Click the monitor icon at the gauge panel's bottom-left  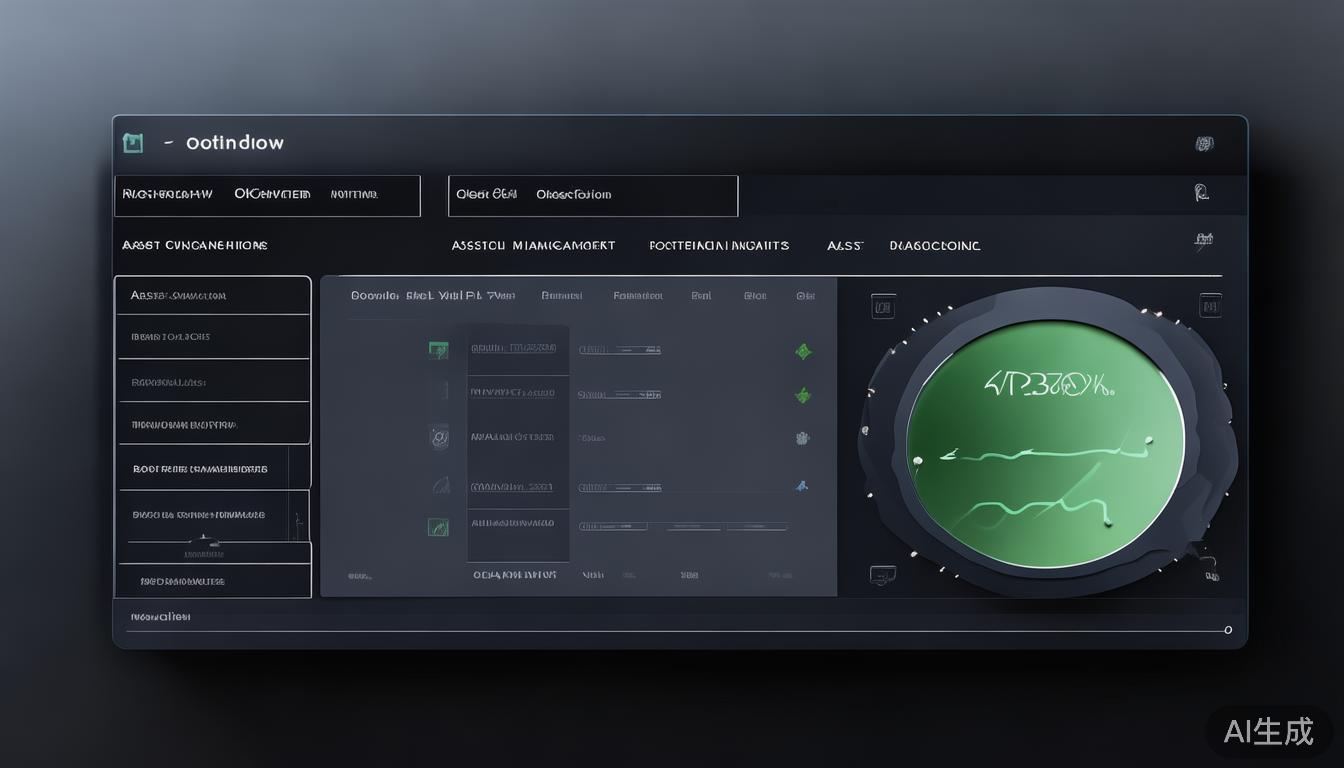(882, 575)
